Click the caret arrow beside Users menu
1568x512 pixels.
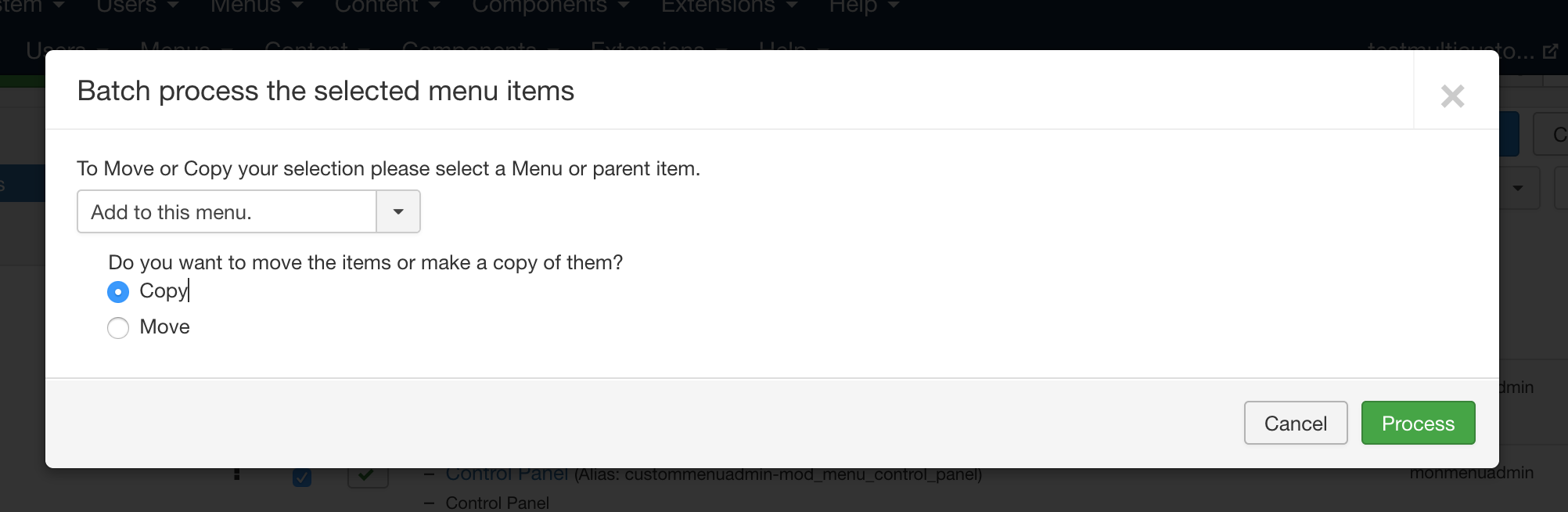pyautogui.click(x=173, y=5)
